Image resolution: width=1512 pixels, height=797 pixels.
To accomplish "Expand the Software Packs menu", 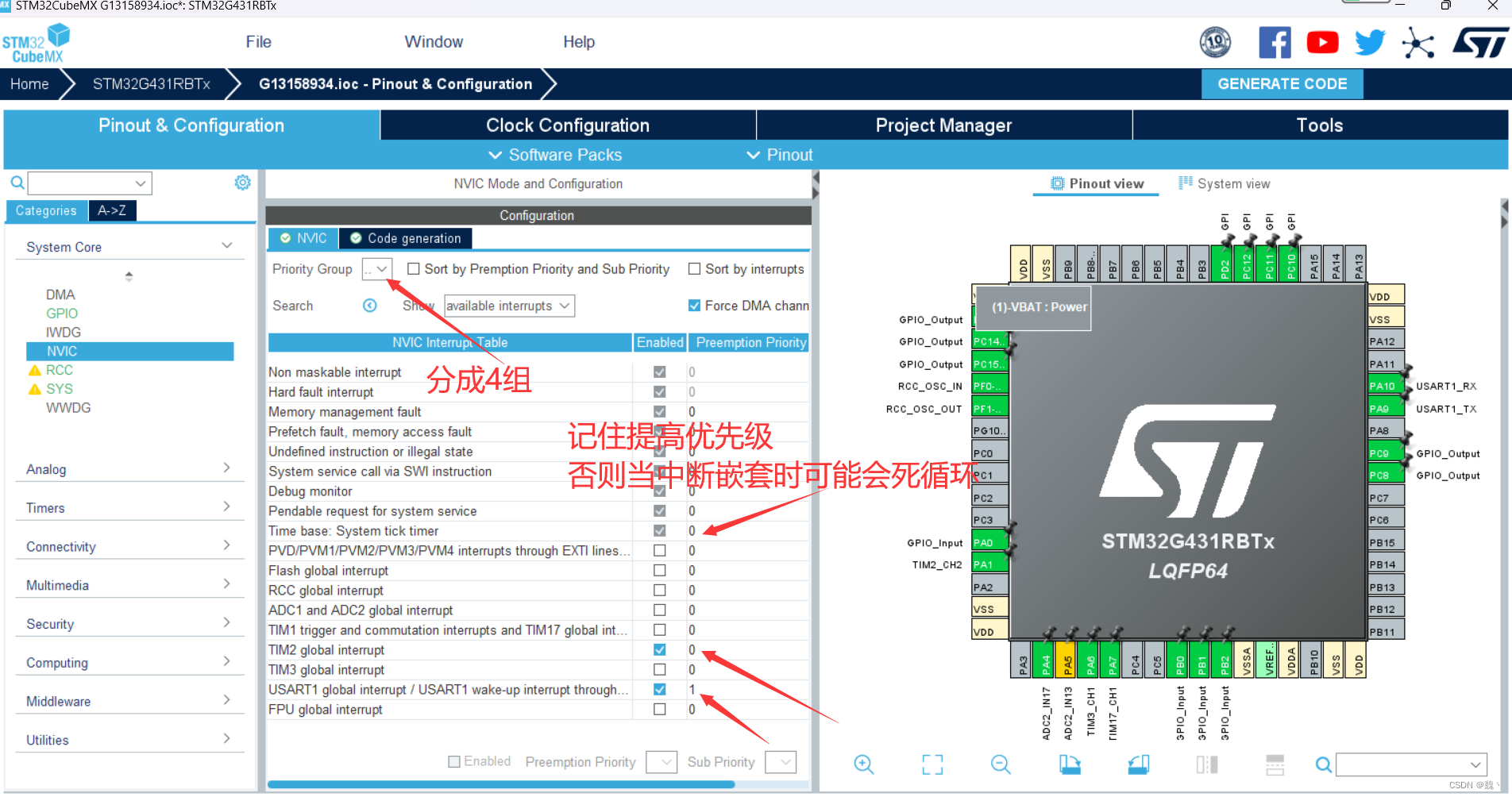I will tap(555, 155).
